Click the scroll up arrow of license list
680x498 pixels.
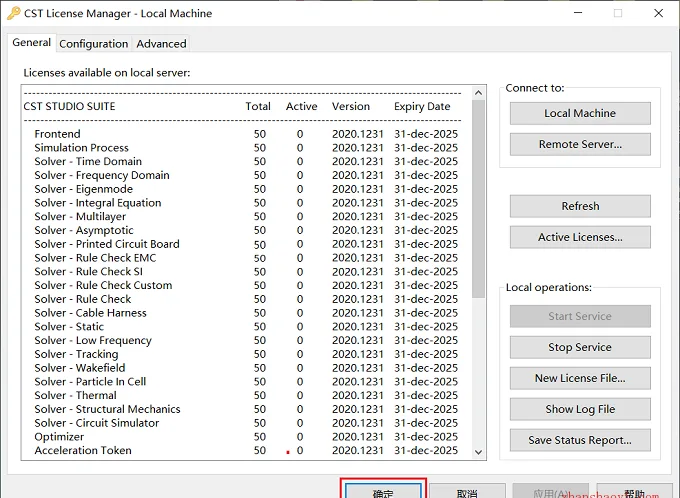click(x=478, y=92)
